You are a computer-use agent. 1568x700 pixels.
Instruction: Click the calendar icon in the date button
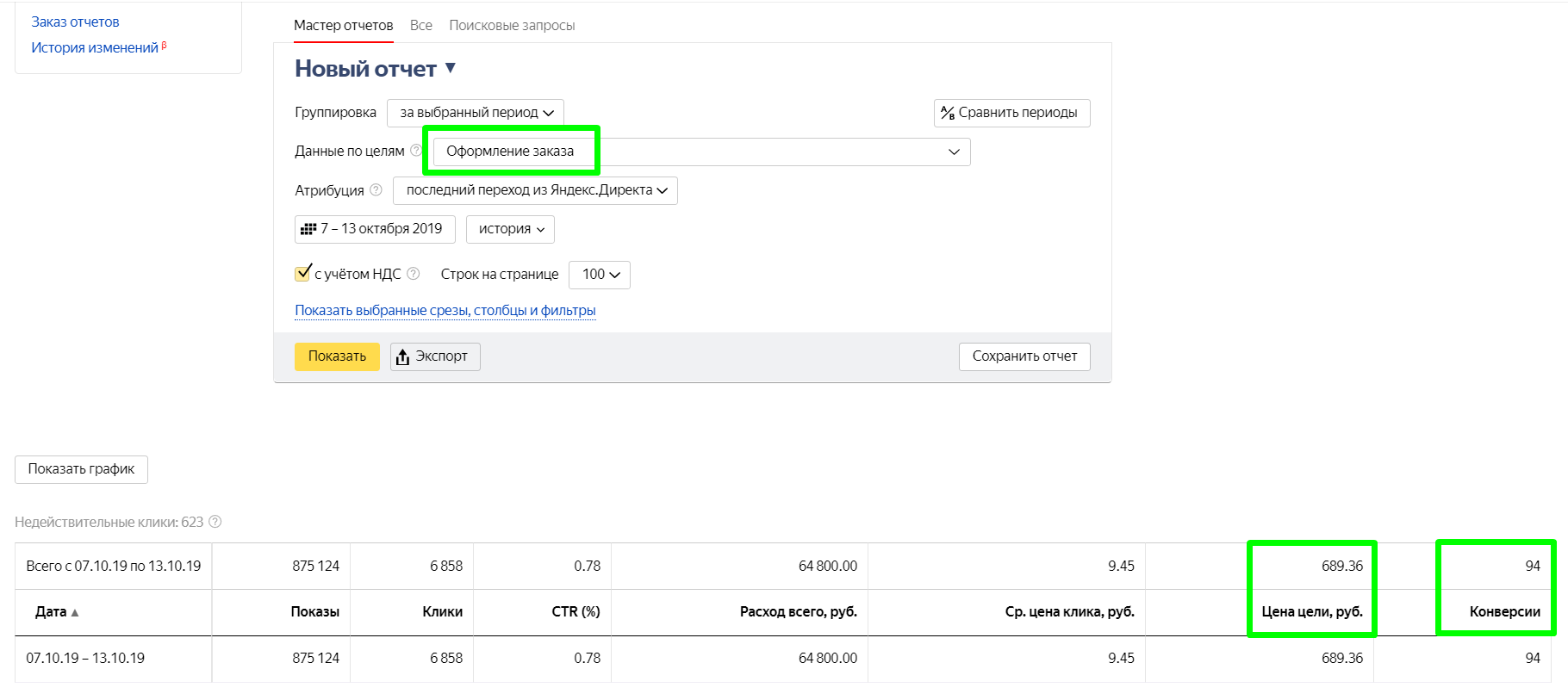click(308, 229)
